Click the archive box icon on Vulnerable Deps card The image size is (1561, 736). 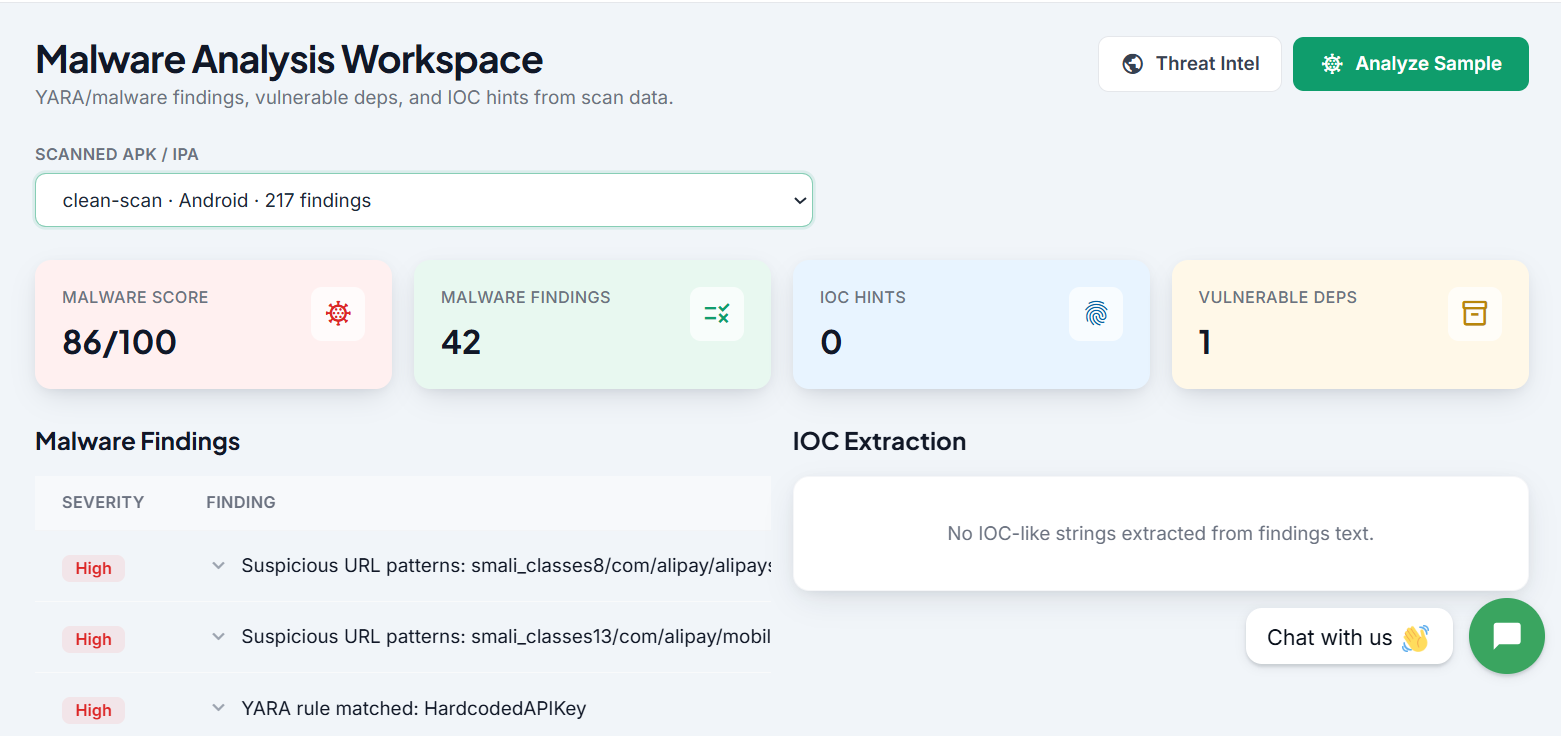[1475, 314]
